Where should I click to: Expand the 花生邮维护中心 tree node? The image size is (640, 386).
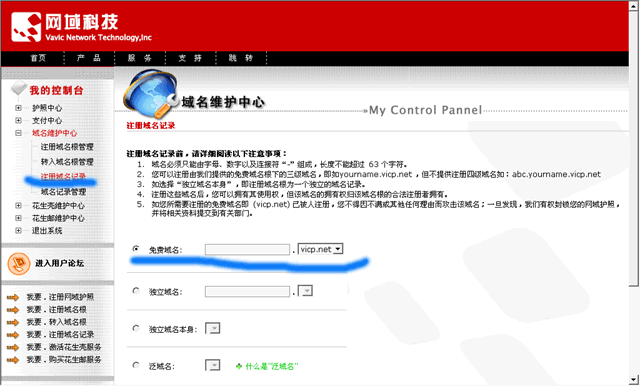(x=18, y=218)
